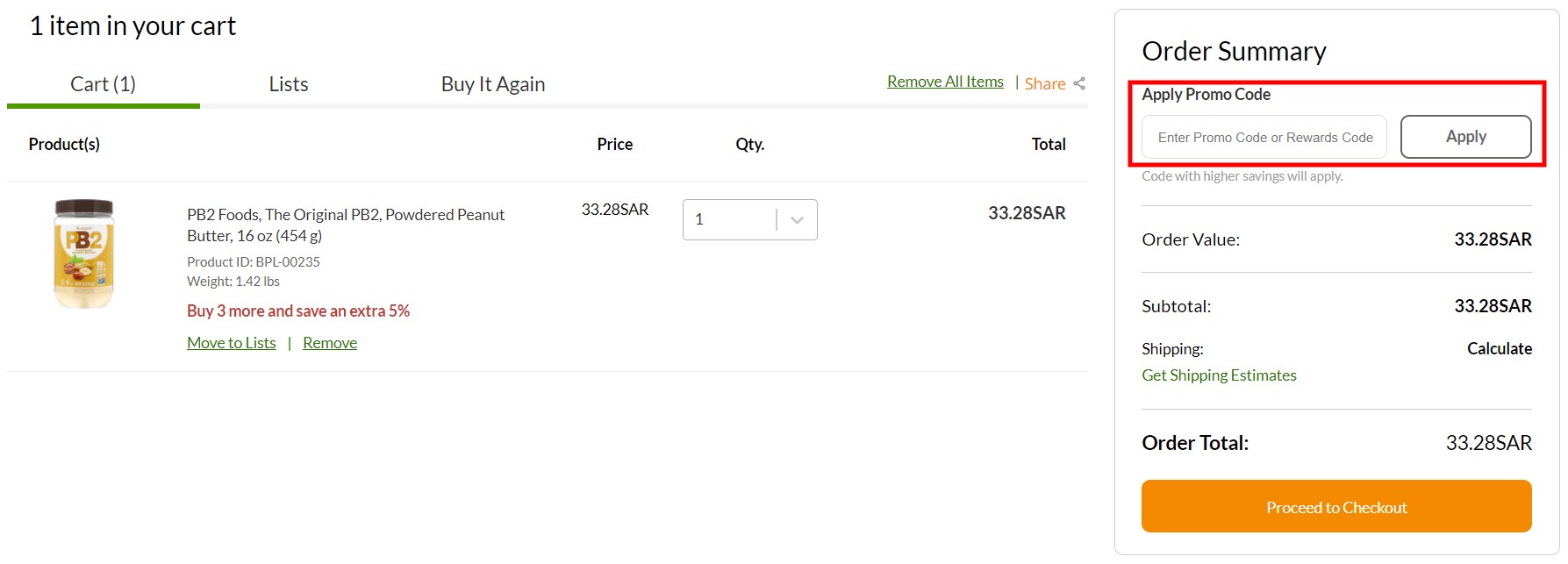Screen dimensions: 1568x564
Task: Click the 1 item in your cart heading
Action: coord(132,25)
